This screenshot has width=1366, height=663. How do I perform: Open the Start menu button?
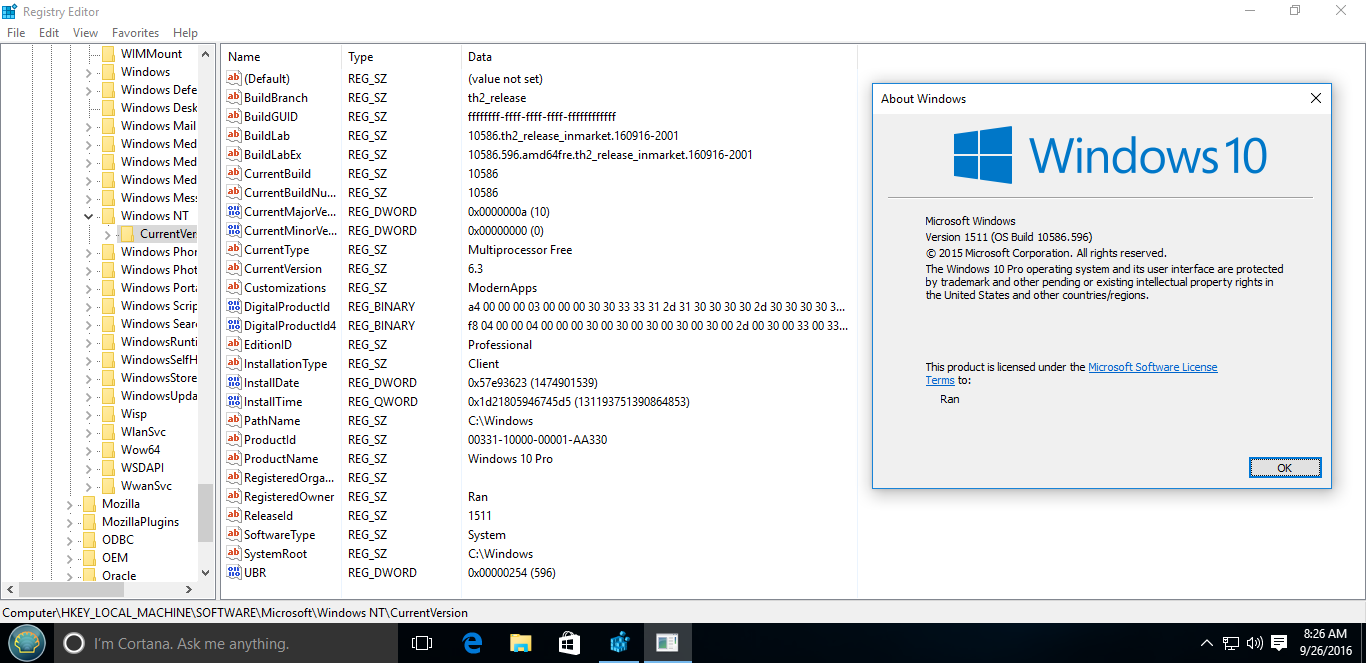pos(27,643)
